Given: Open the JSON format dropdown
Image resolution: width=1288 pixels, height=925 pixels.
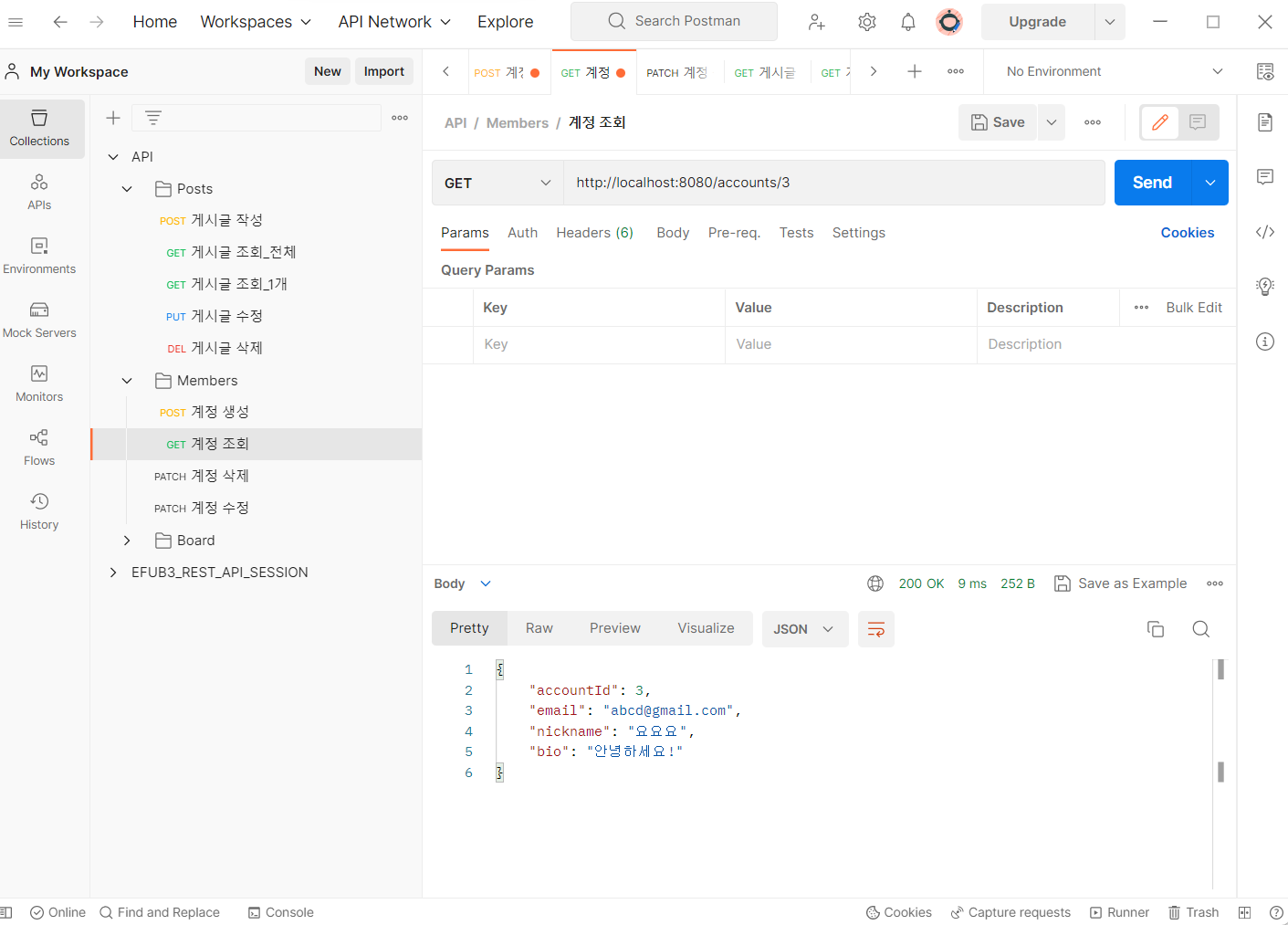Looking at the screenshot, I should [804, 629].
